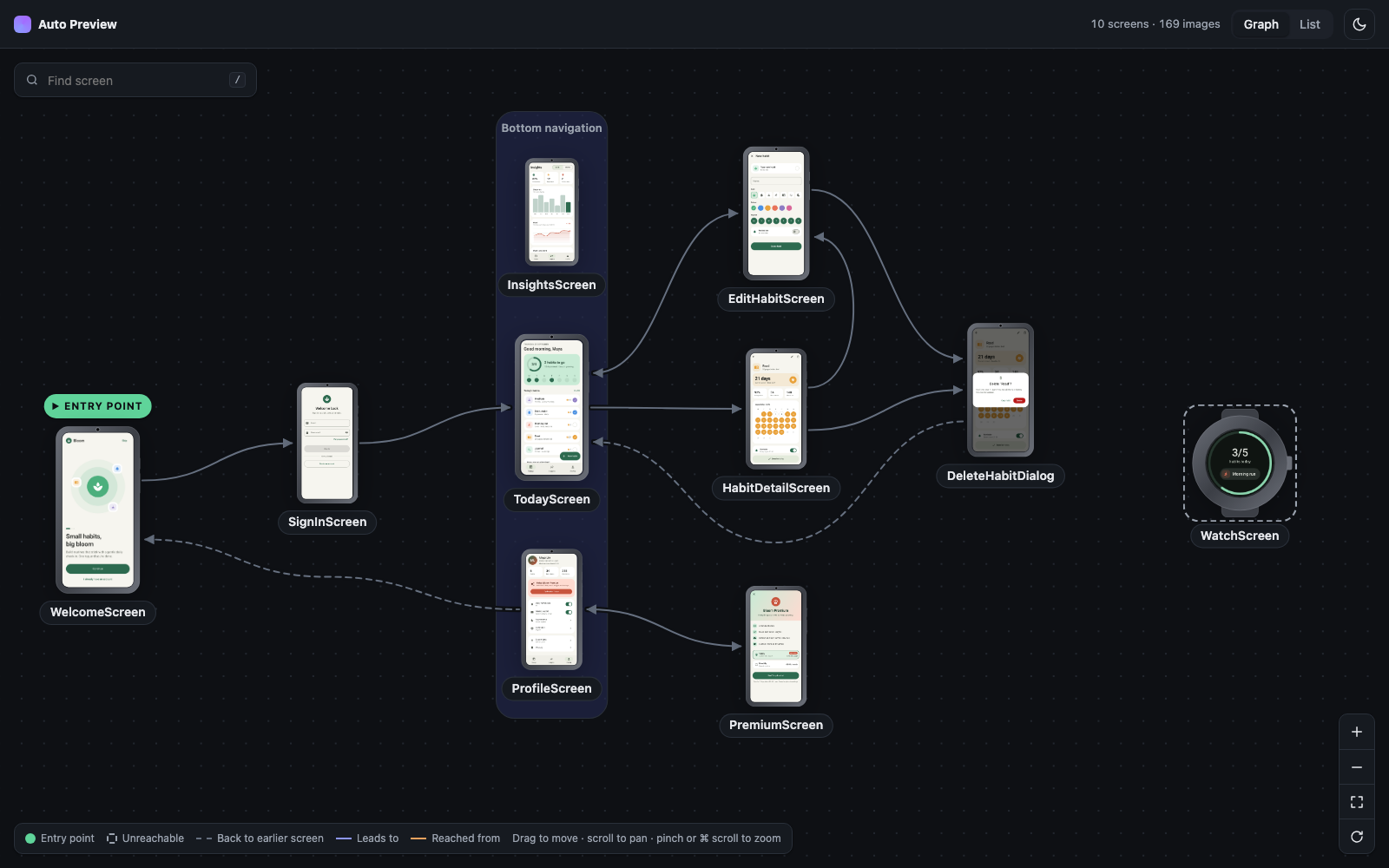Click the Auto Preview logo icon

(x=23, y=24)
